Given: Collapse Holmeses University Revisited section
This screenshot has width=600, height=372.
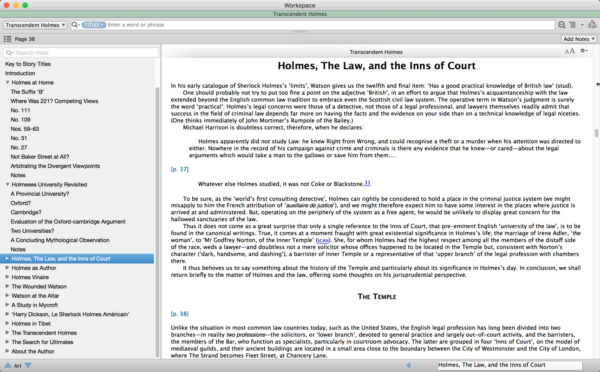Looking at the screenshot, I should (7, 184).
